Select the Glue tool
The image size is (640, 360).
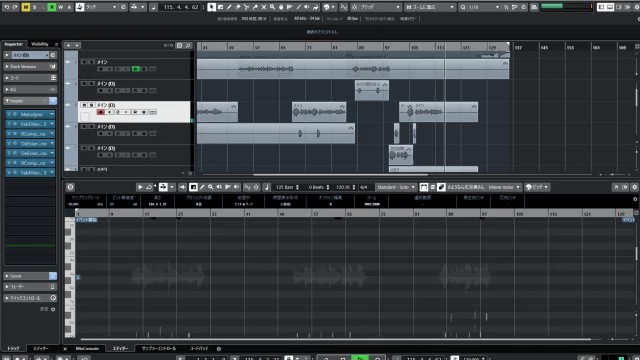click(x=255, y=7)
